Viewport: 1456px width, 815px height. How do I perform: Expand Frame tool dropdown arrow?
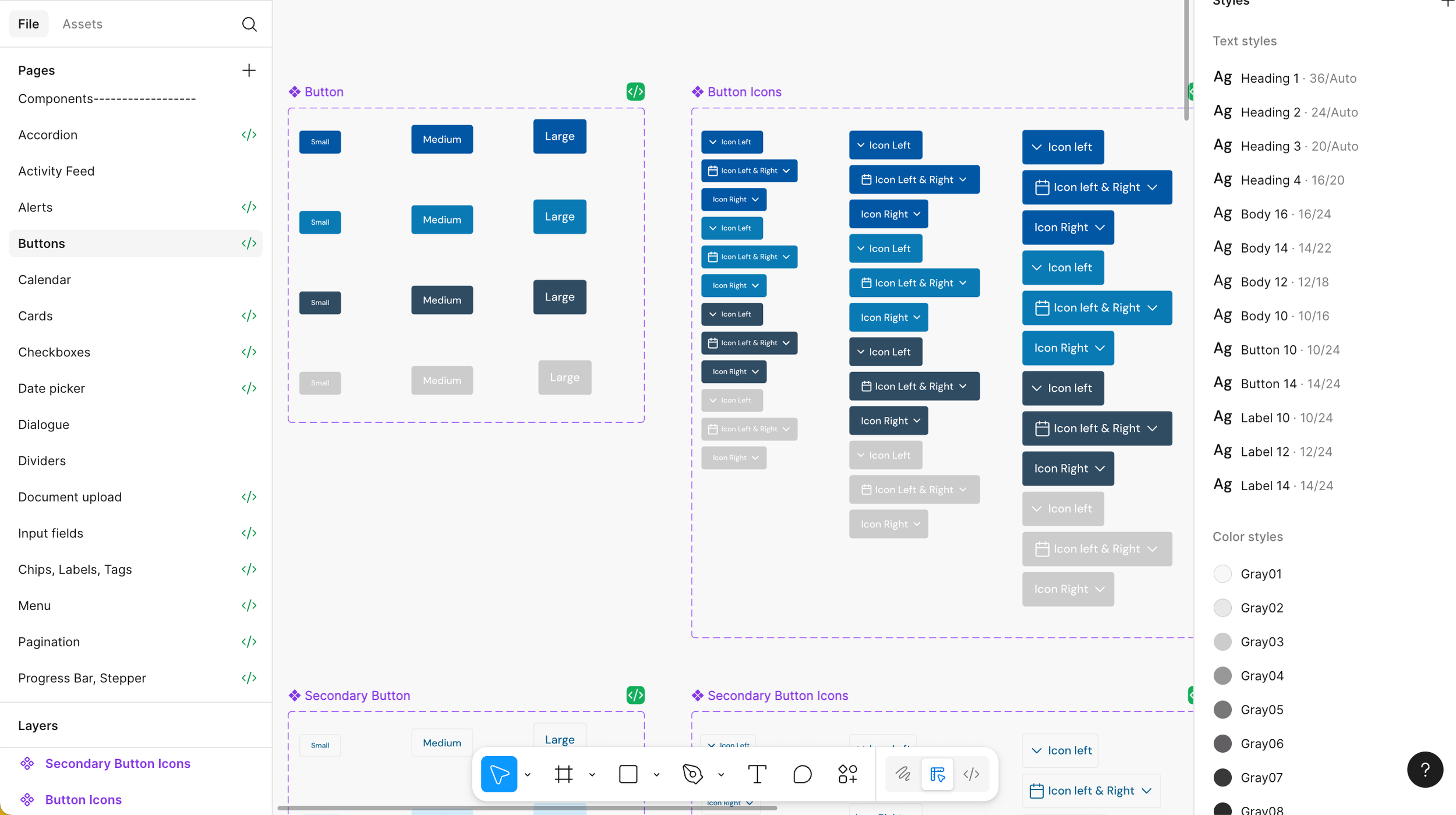[x=592, y=775]
